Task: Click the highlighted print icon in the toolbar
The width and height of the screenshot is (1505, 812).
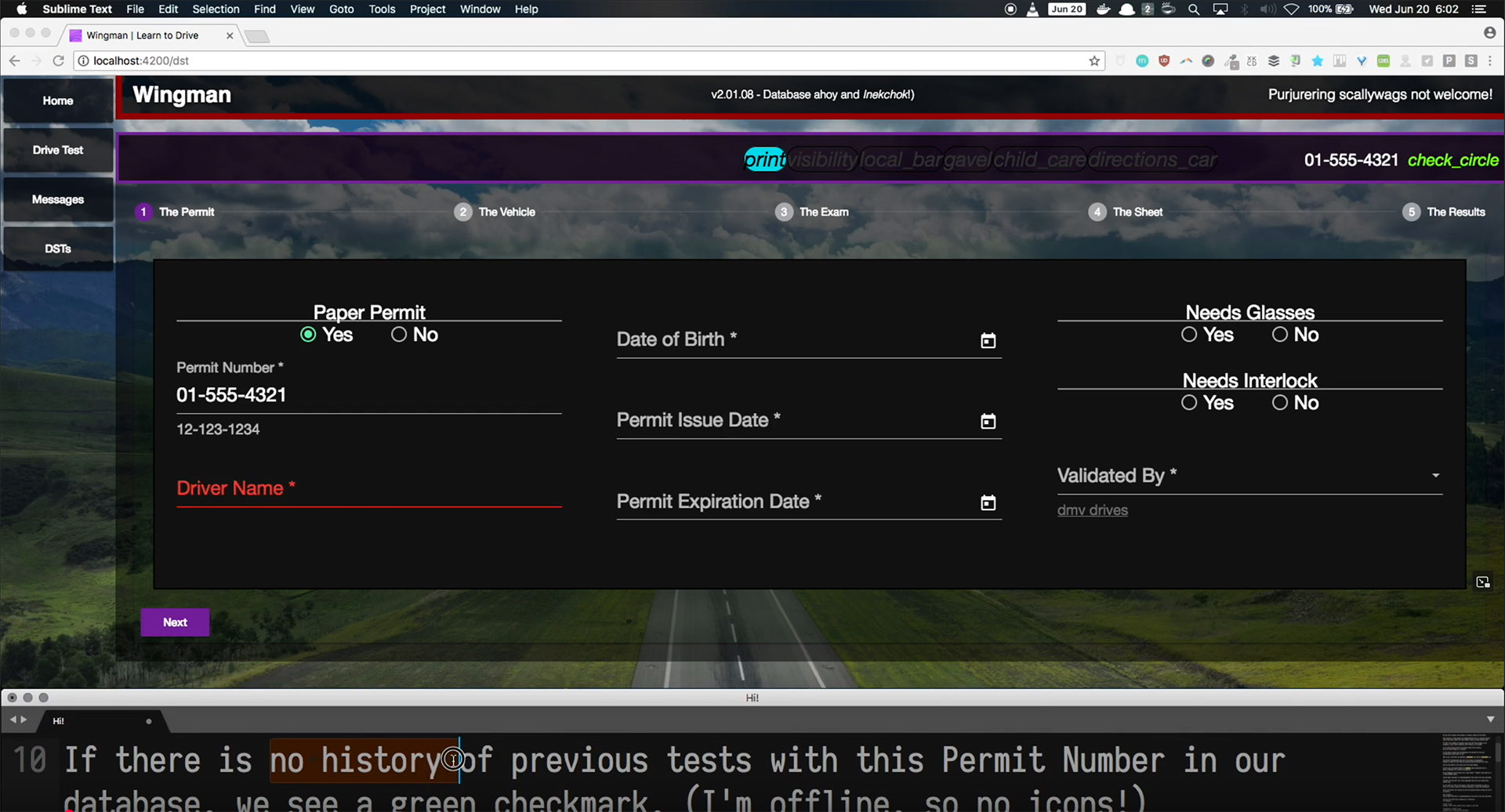Action: tap(764, 160)
